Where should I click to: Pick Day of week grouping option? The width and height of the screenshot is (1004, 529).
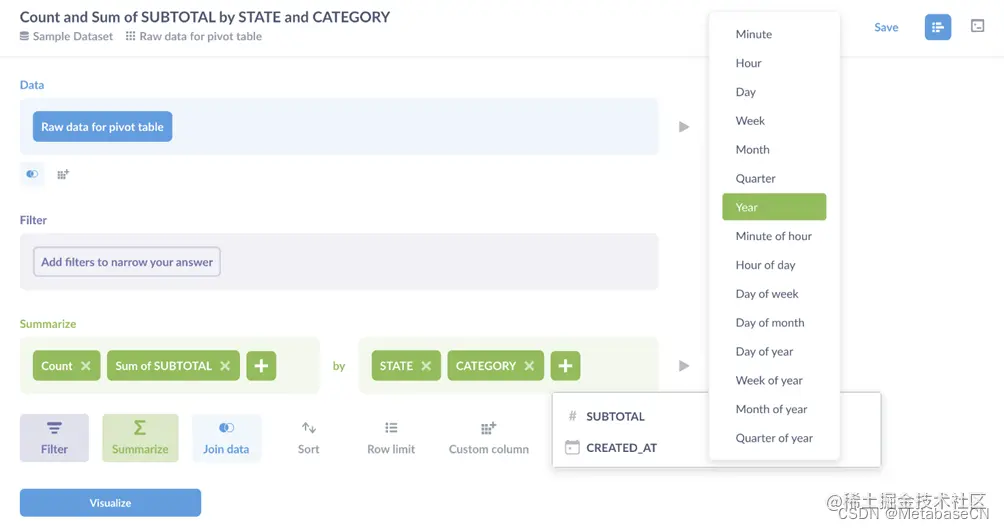(767, 294)
